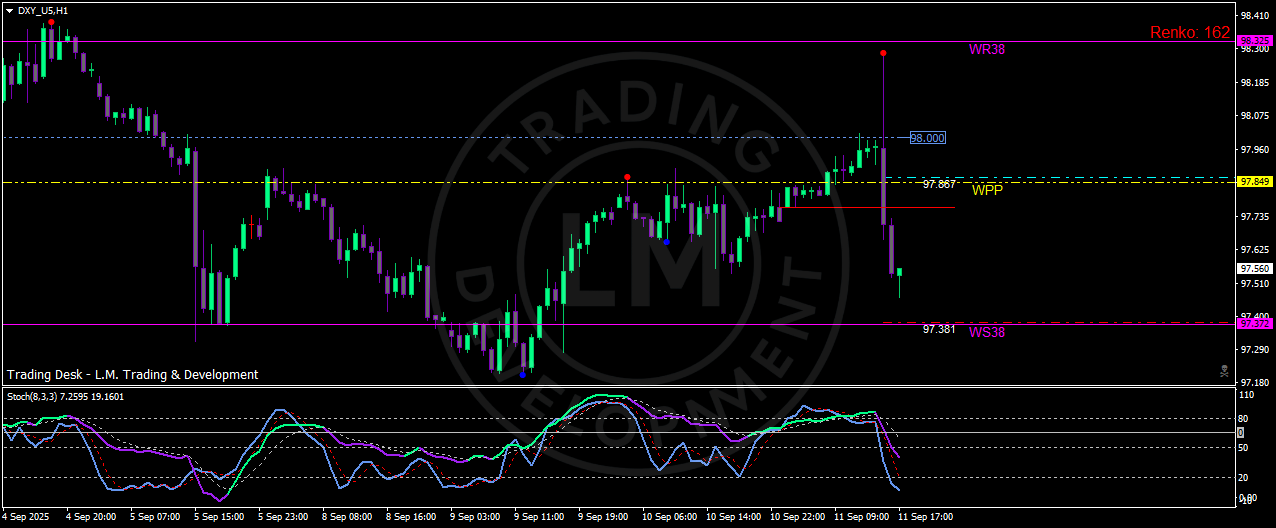Click the WR38 resistance label

(986, 49)
